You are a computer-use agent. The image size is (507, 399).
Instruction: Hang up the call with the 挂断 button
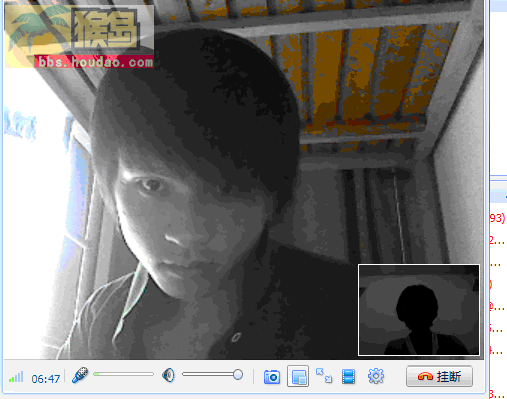click(x=439, y=376)
